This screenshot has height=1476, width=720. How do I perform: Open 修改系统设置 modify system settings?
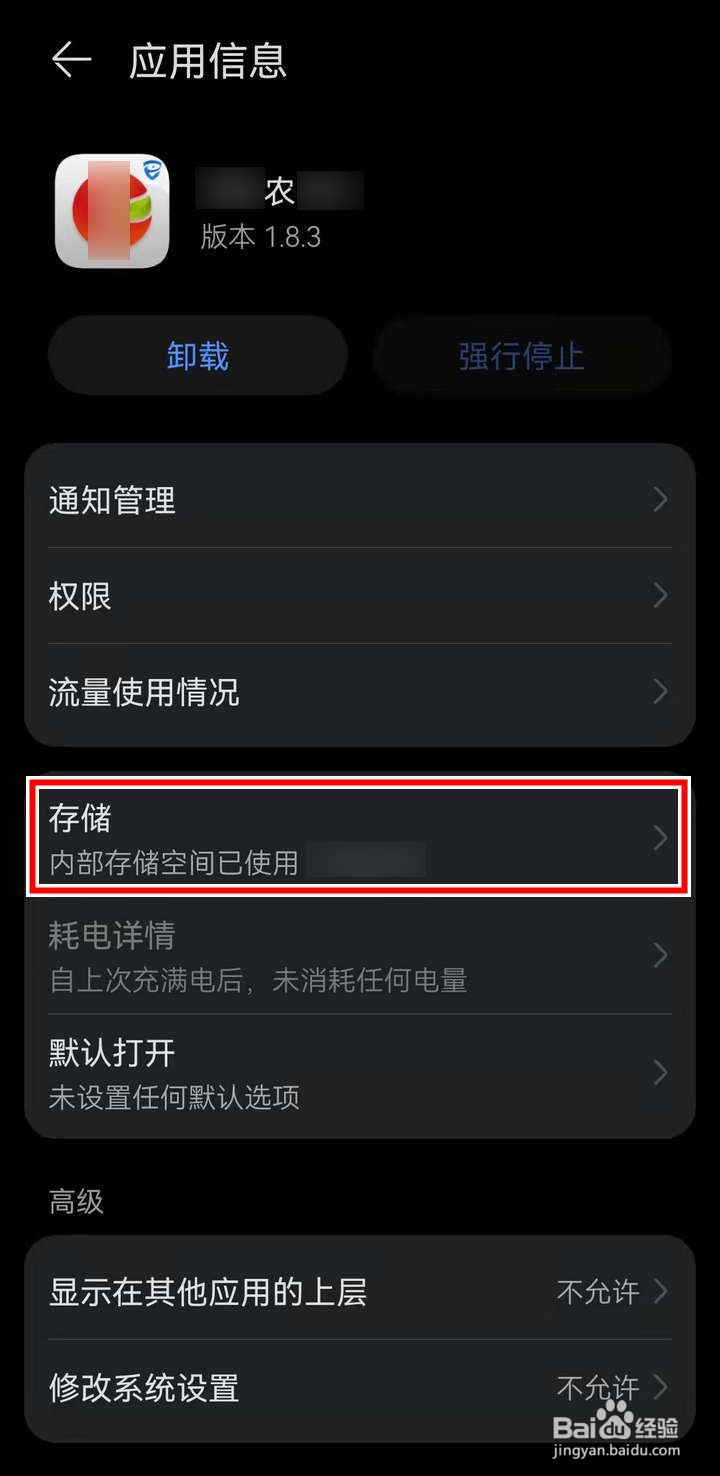coord(360,1388)
